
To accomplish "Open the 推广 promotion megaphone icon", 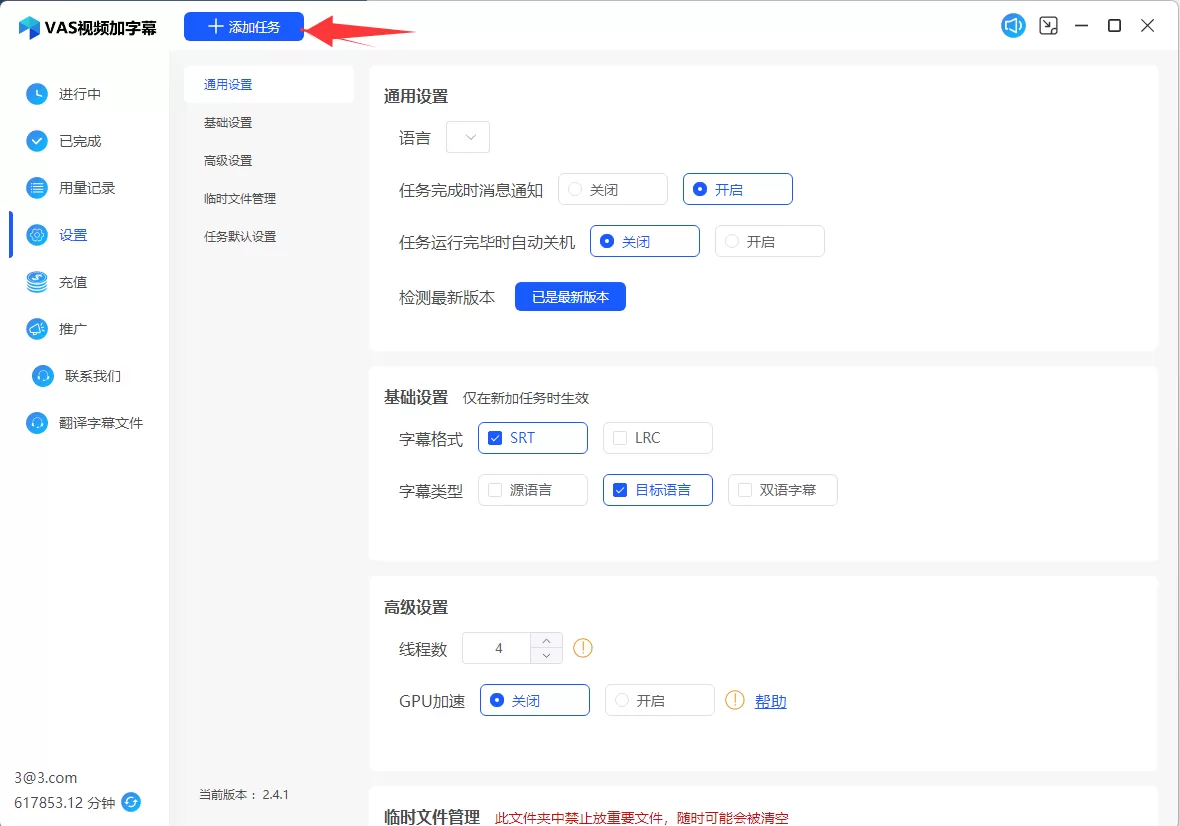I will pos(37,329).
